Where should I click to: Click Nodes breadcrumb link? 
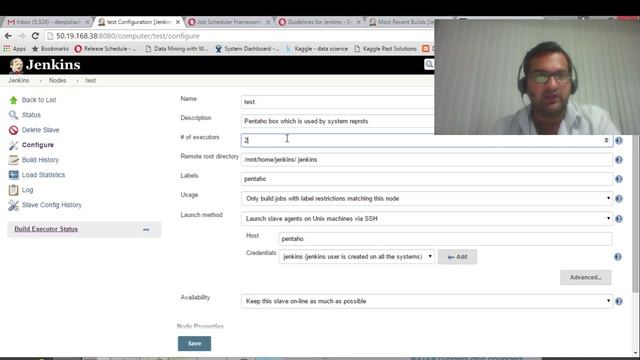[58, 80]
